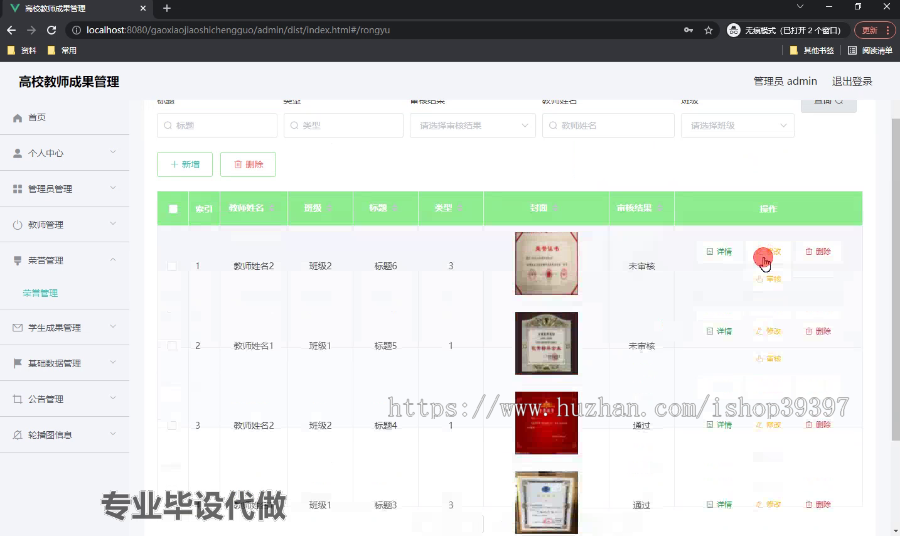Click the 退出登录 link
Screen dimensions: 900x536
(x=852, y=81)
